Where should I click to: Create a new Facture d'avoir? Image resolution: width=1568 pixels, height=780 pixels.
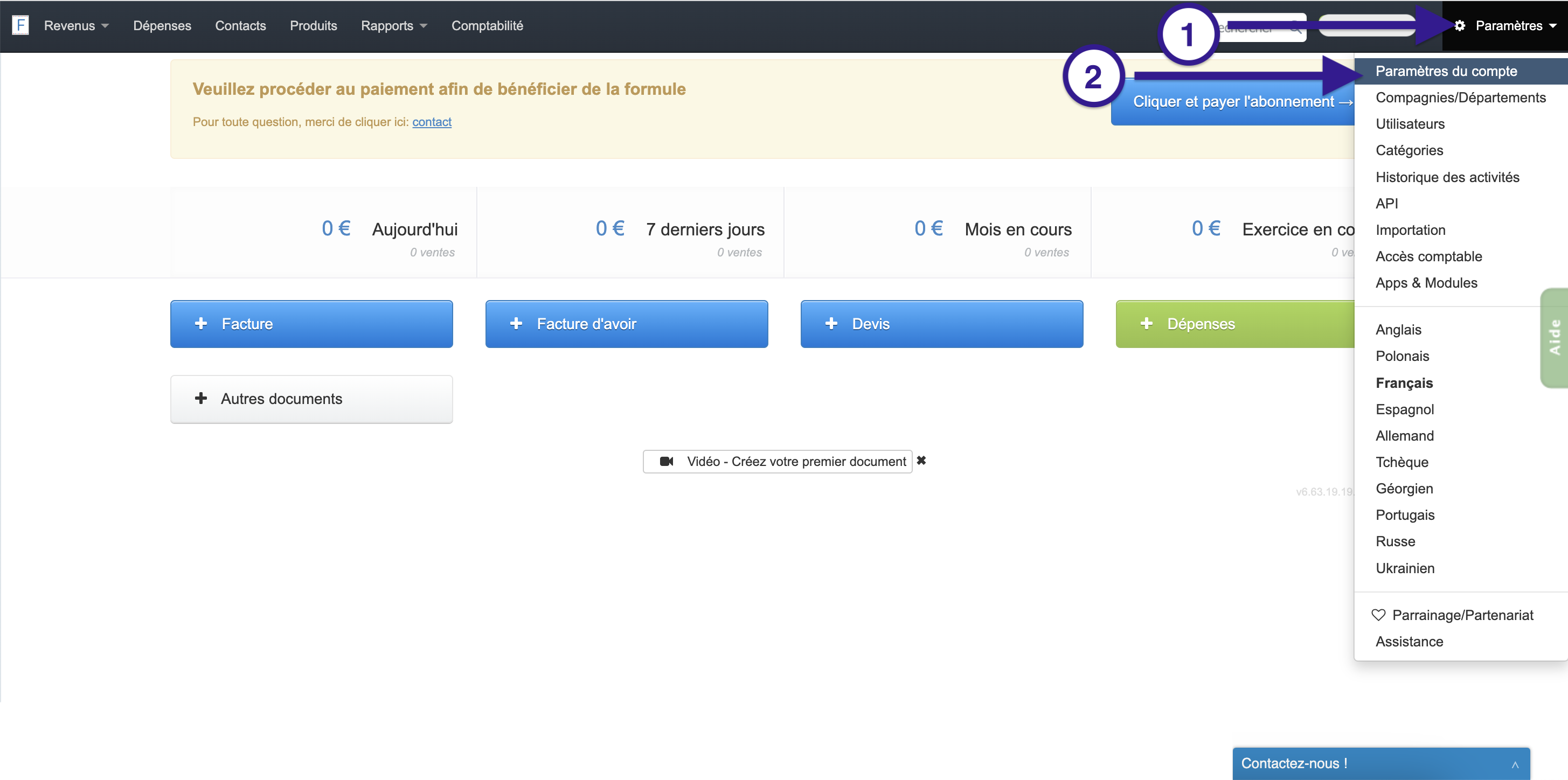[627, 324]
